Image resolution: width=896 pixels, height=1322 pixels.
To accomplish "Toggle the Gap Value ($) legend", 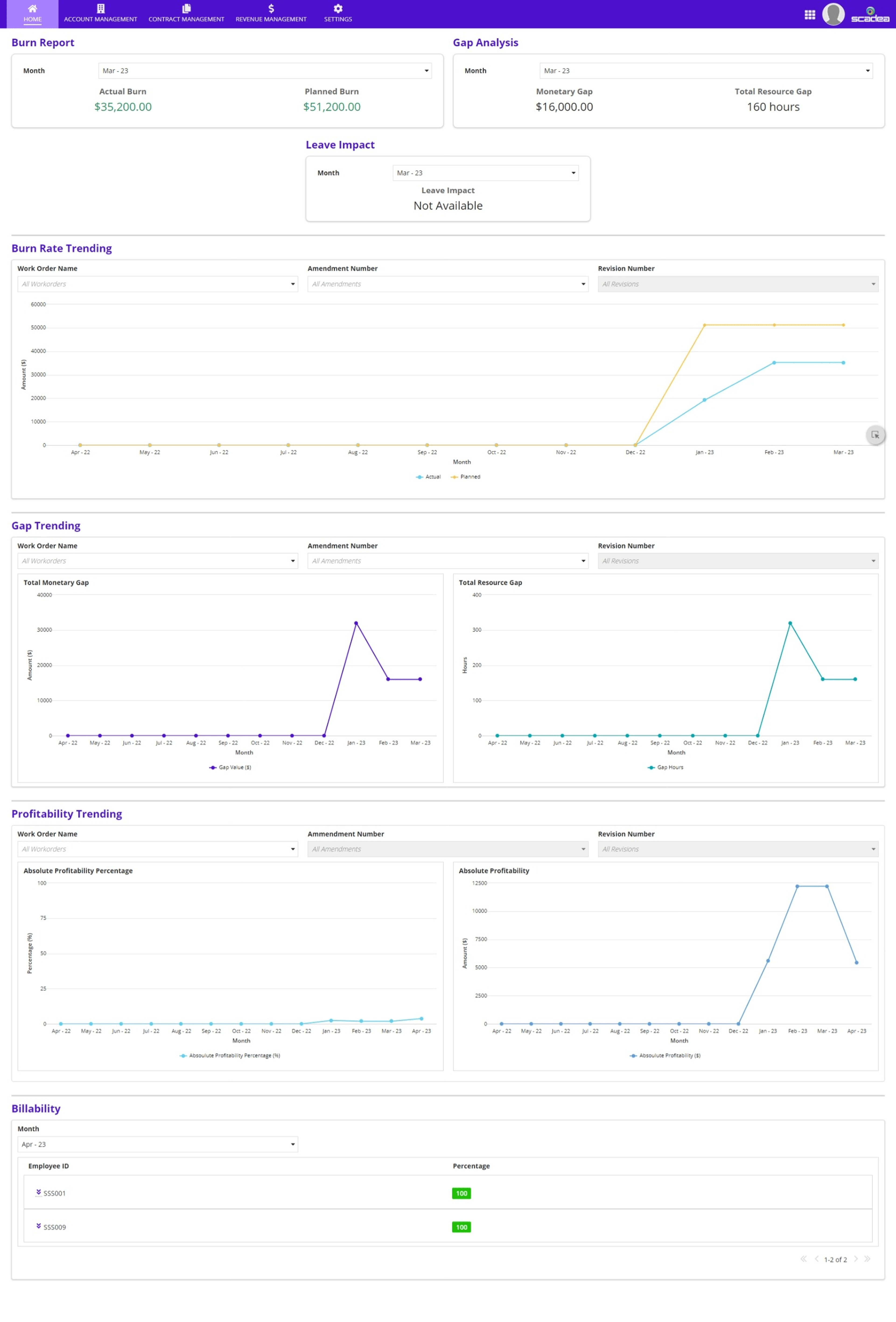I will (x=230, y=767).
